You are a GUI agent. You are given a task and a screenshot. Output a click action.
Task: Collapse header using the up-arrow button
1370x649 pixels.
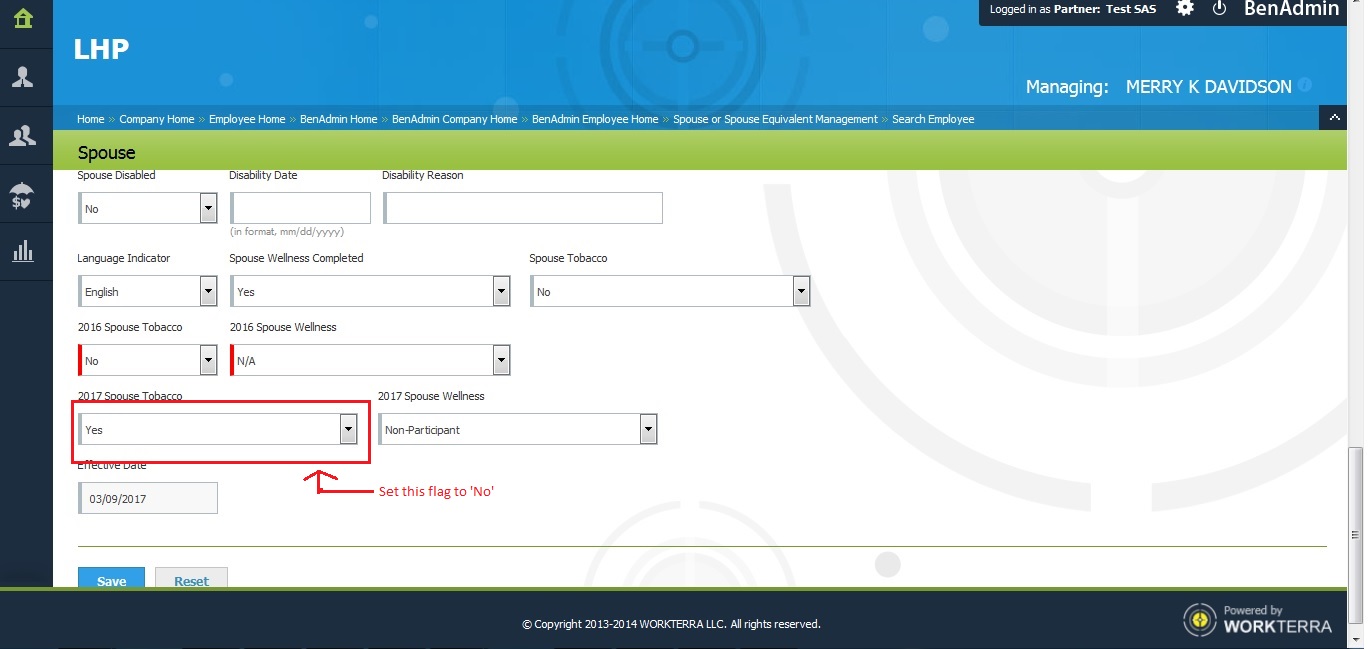[1332, 119]
